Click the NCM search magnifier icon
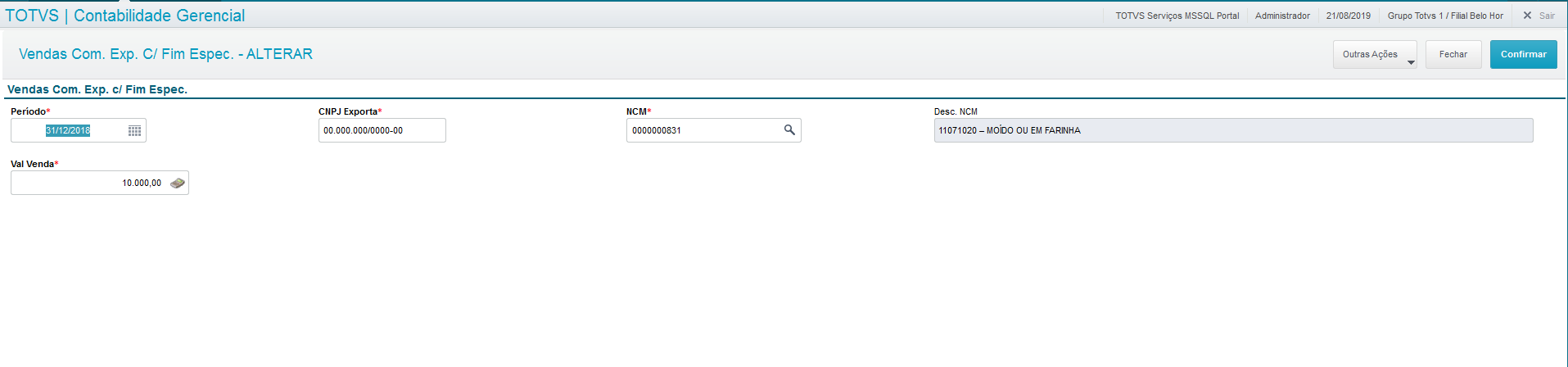This screenshot has width=1568, height=367. pos(789,129)
